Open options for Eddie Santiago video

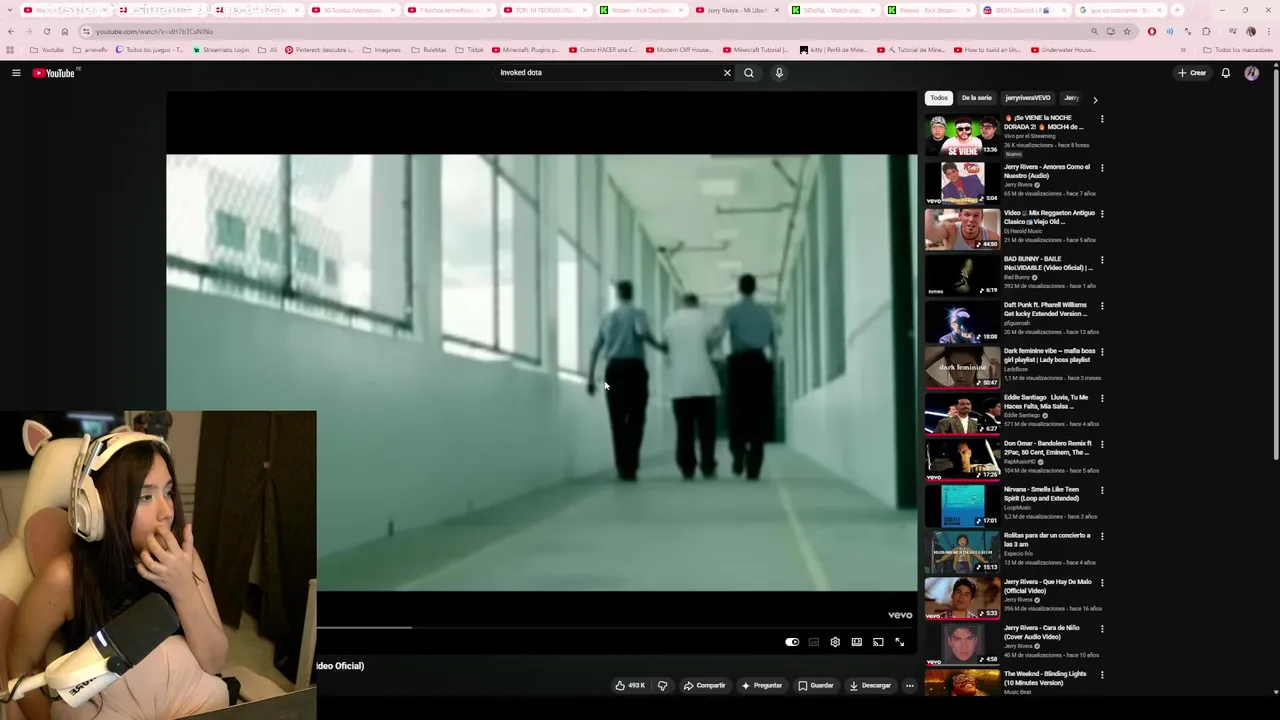click(x=1102, y=398)
